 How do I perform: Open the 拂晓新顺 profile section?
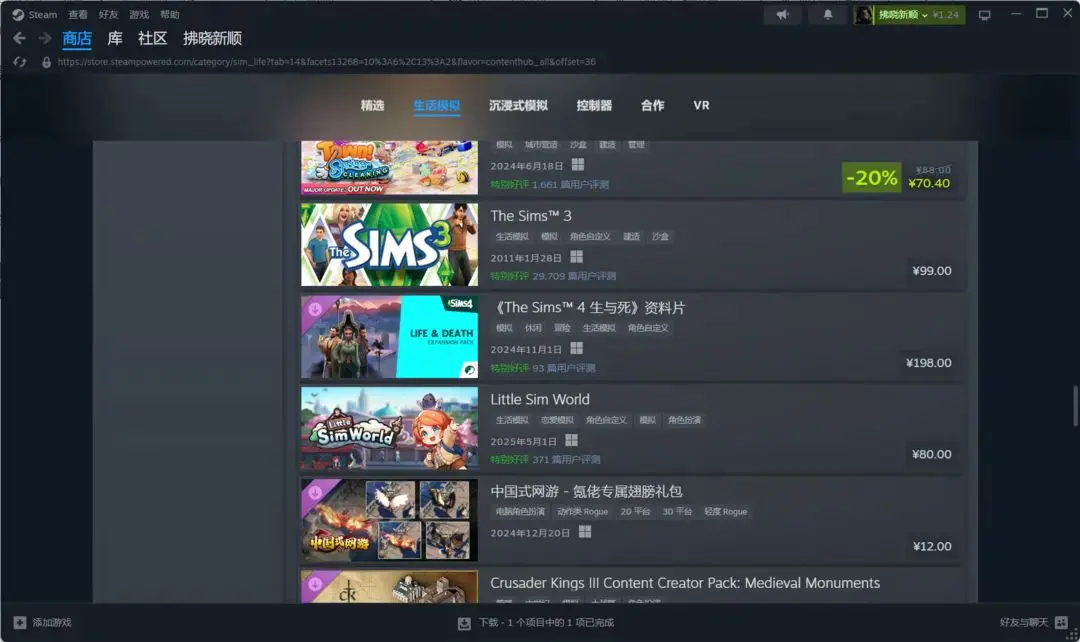[x=213, y=39]
